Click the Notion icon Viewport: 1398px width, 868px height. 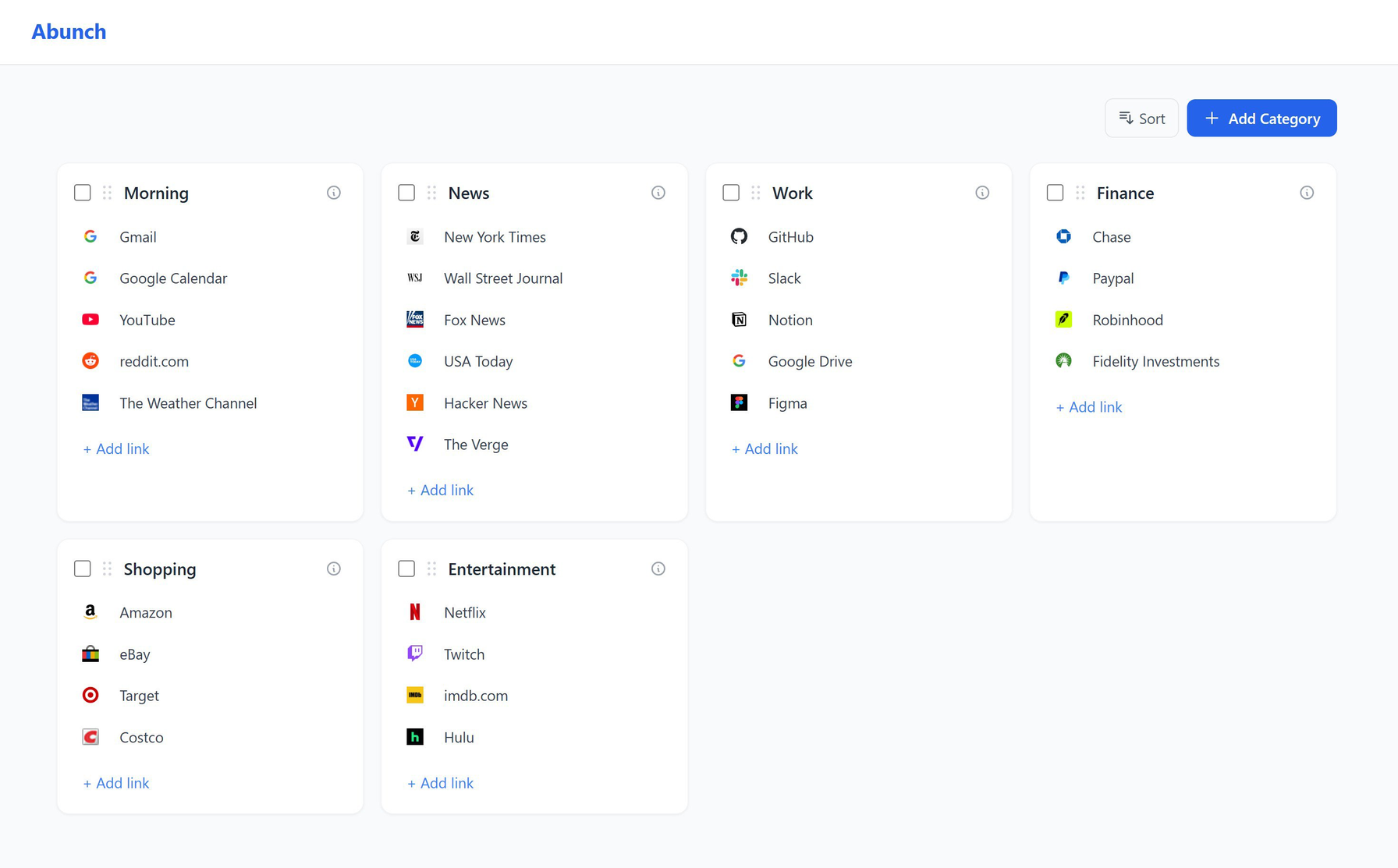[x=739, y=320]
